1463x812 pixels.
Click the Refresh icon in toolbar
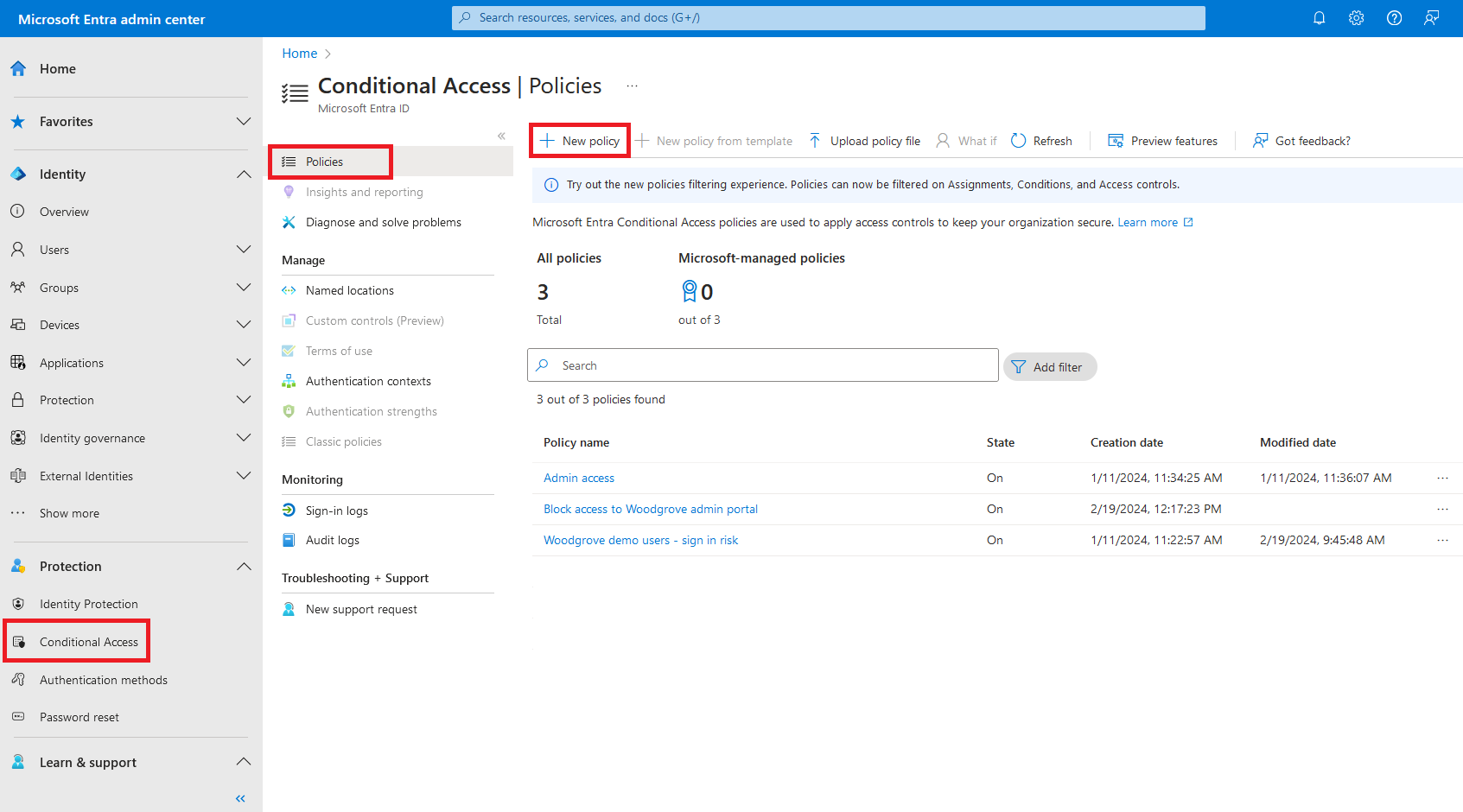[1019, 141]
